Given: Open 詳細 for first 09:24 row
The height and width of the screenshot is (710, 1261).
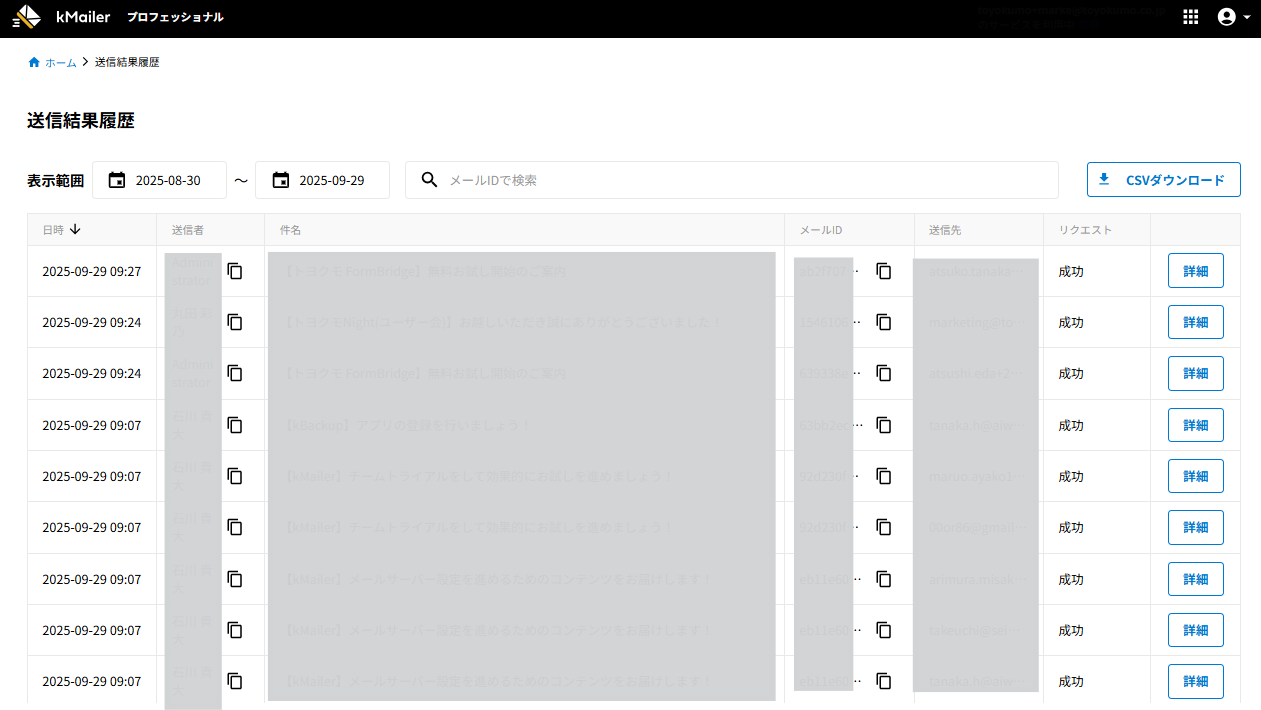Looking at the screenshot, I should pos(1195,322).
